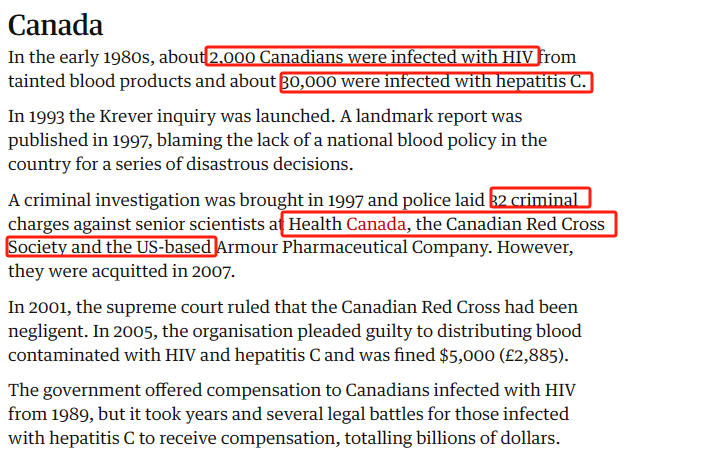Click the word 'negligent'
703x469 pixels.
point(46,331)
